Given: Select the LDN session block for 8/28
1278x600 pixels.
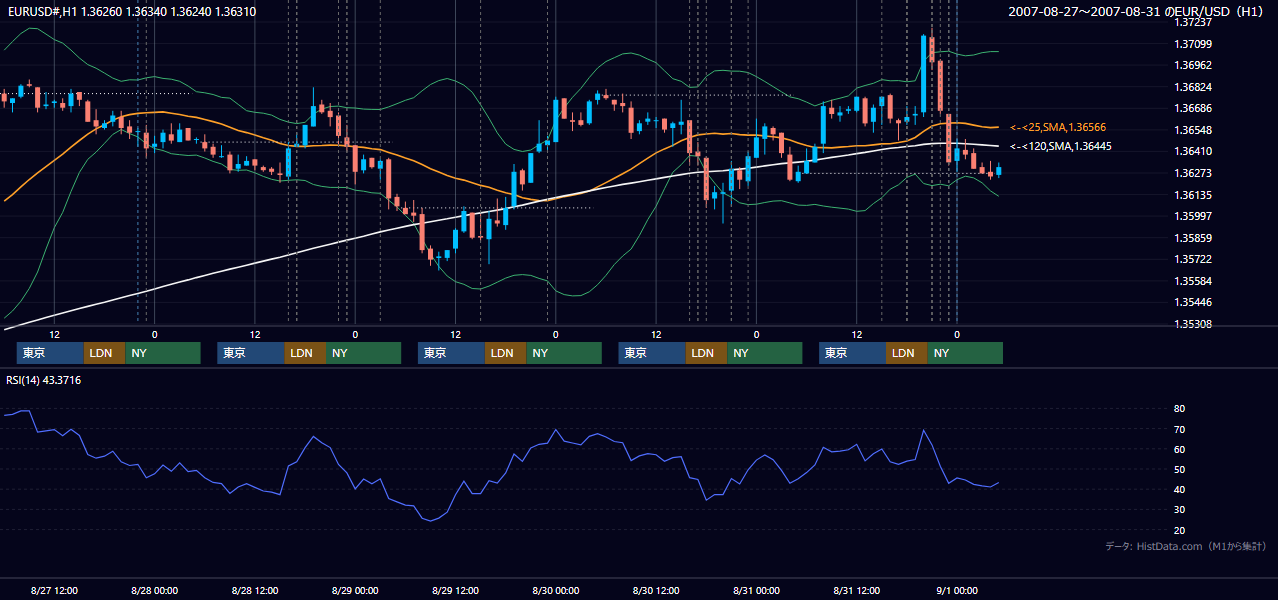Looking at the screenshot, I should tap(305, 353).
